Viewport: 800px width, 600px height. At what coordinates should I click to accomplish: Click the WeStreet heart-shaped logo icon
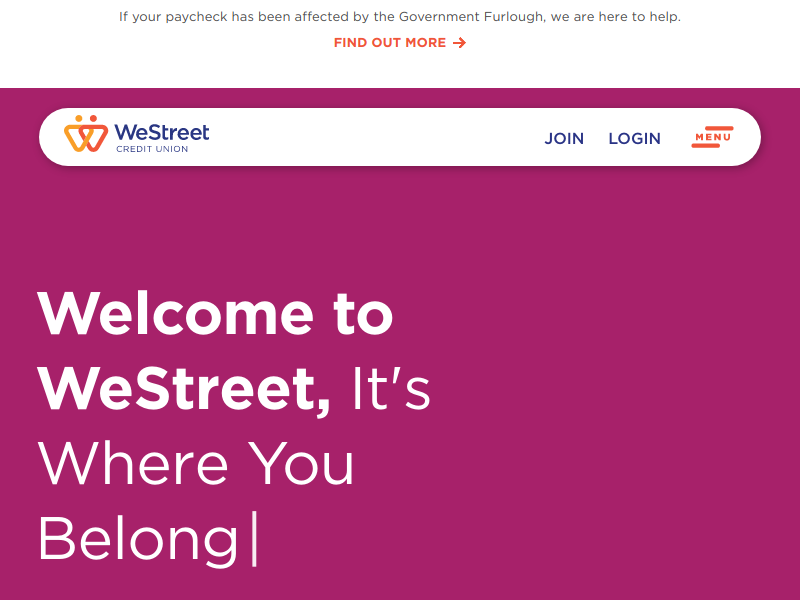85,134
